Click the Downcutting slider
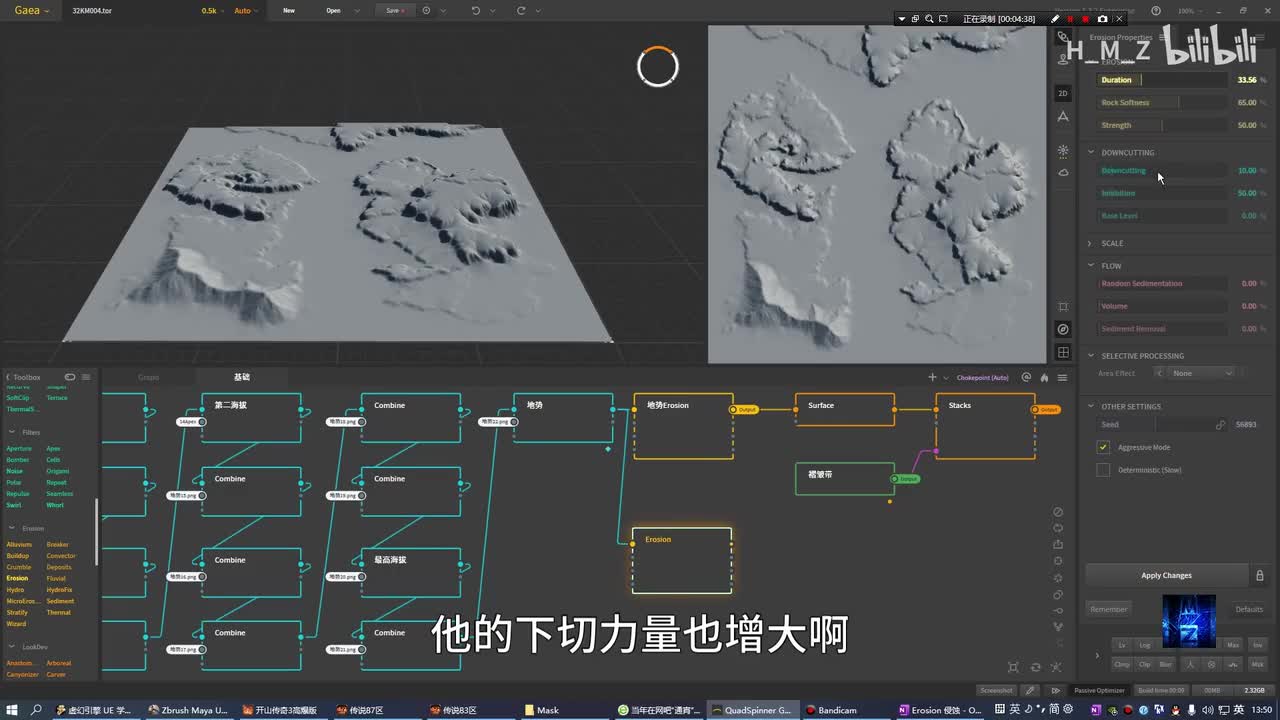The image size is (1280, 720). point(1162,170)
